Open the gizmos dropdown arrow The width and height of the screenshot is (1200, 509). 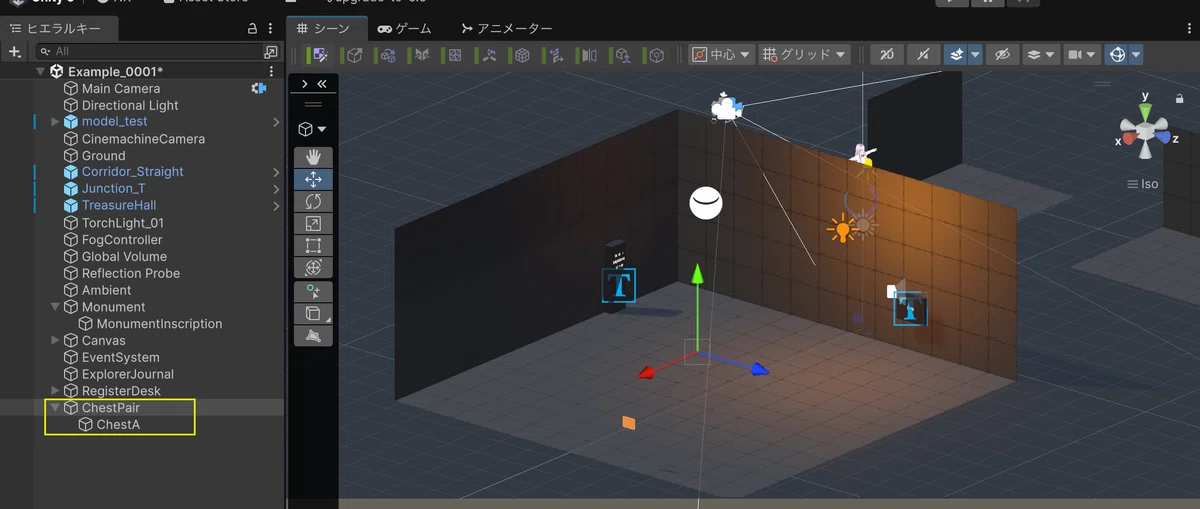pyautogui.click(x=1137, y=55)
